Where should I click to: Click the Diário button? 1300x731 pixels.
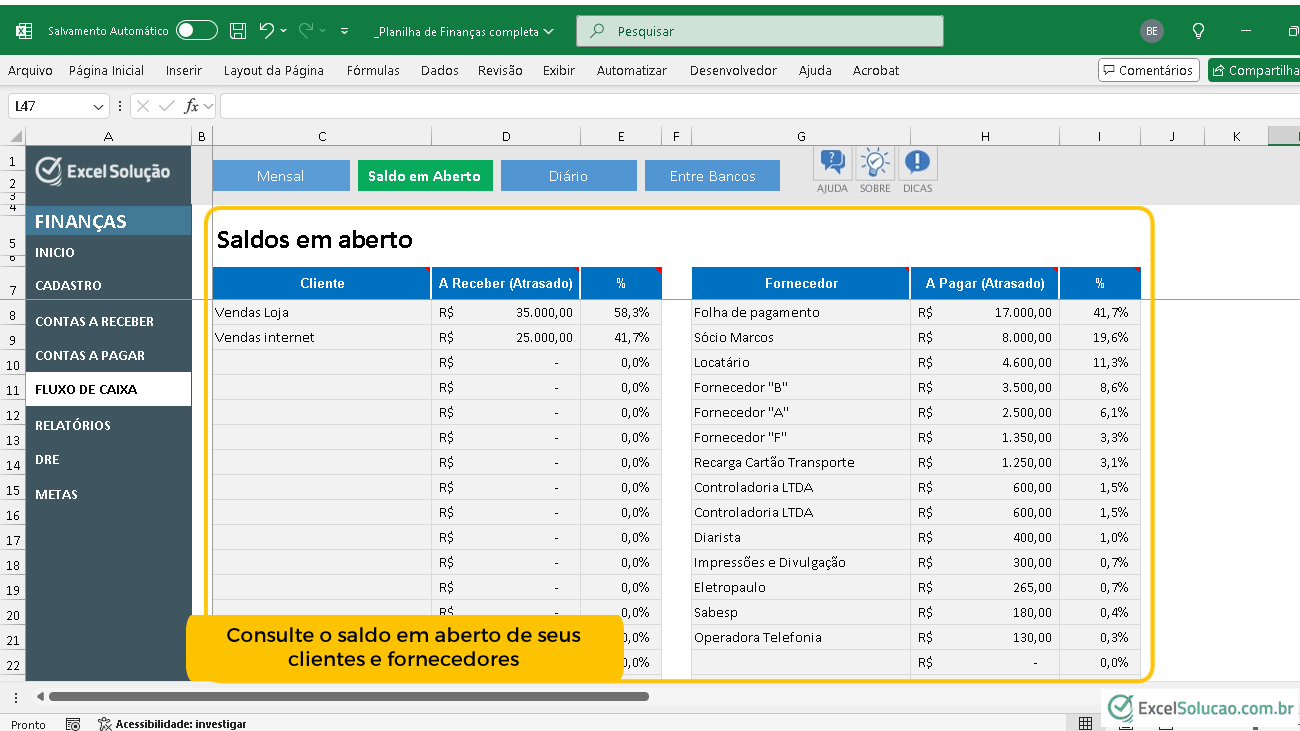pos(569,176)
